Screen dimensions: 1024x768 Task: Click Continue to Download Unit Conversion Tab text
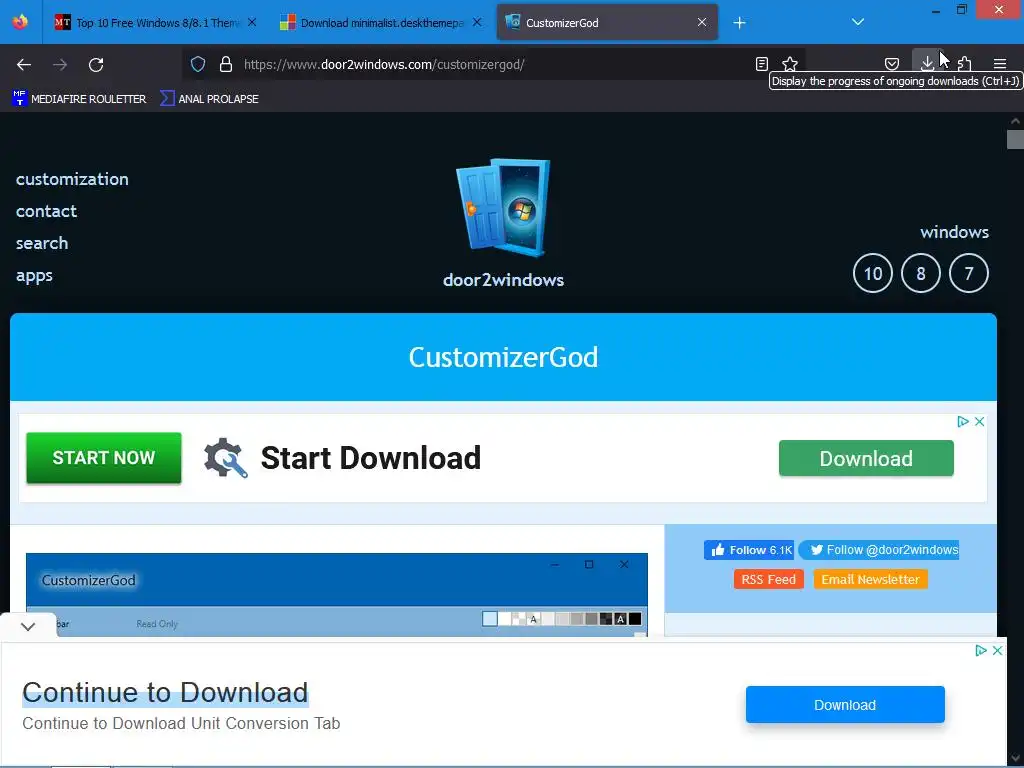click(181, 724)
